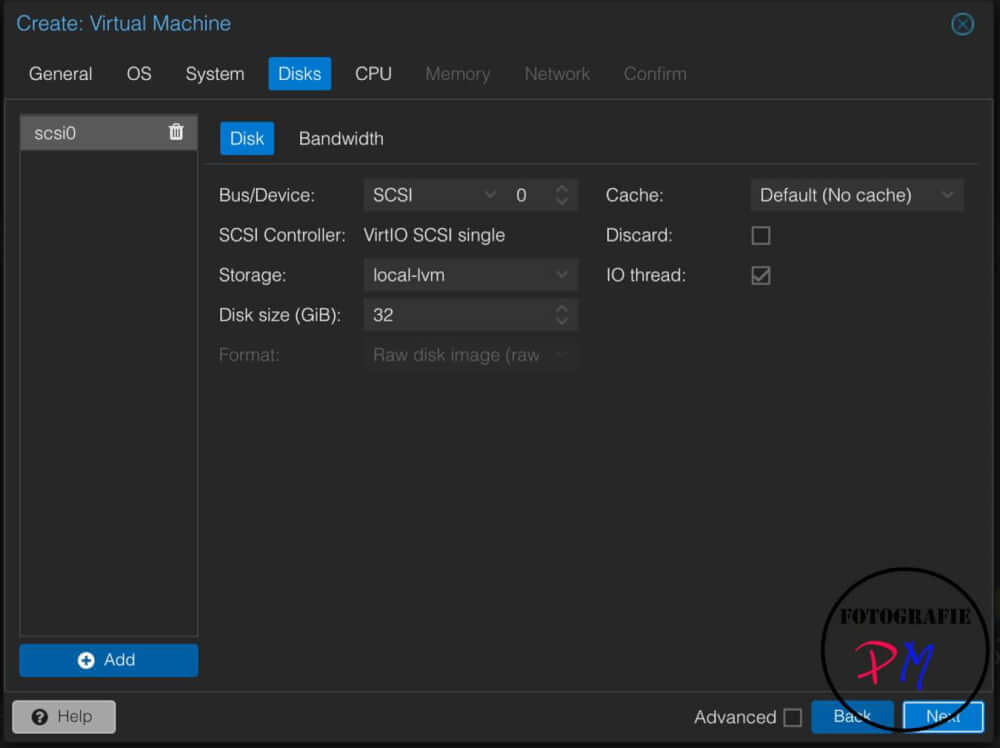Image resolution: width=1000 pixels, height=748 pixels.
Task: Open the Help documentation button
Action: click(64, 717)
